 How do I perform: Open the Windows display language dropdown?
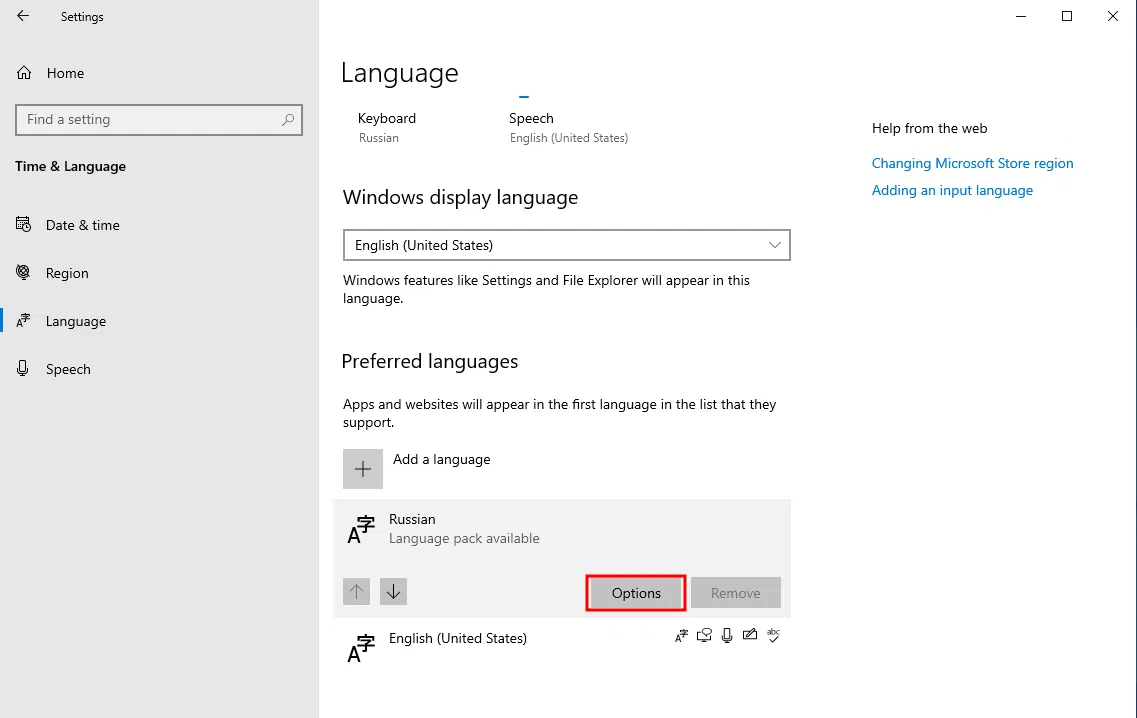(566, 245)
